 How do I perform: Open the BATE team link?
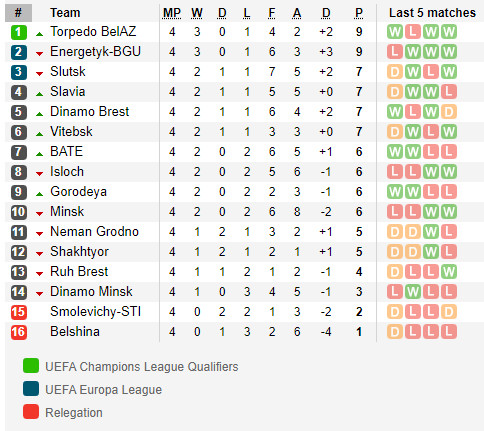pos(66,152)
